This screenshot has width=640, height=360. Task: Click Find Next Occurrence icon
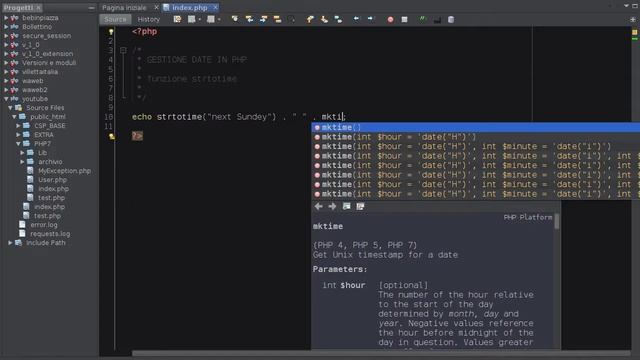(x=263, y=19)
